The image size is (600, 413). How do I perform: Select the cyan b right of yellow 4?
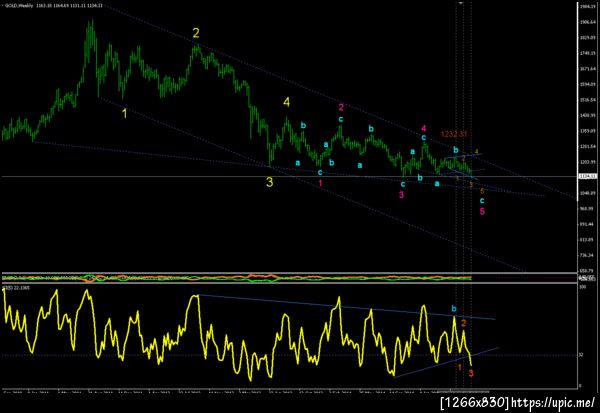(x=303, y=125)
